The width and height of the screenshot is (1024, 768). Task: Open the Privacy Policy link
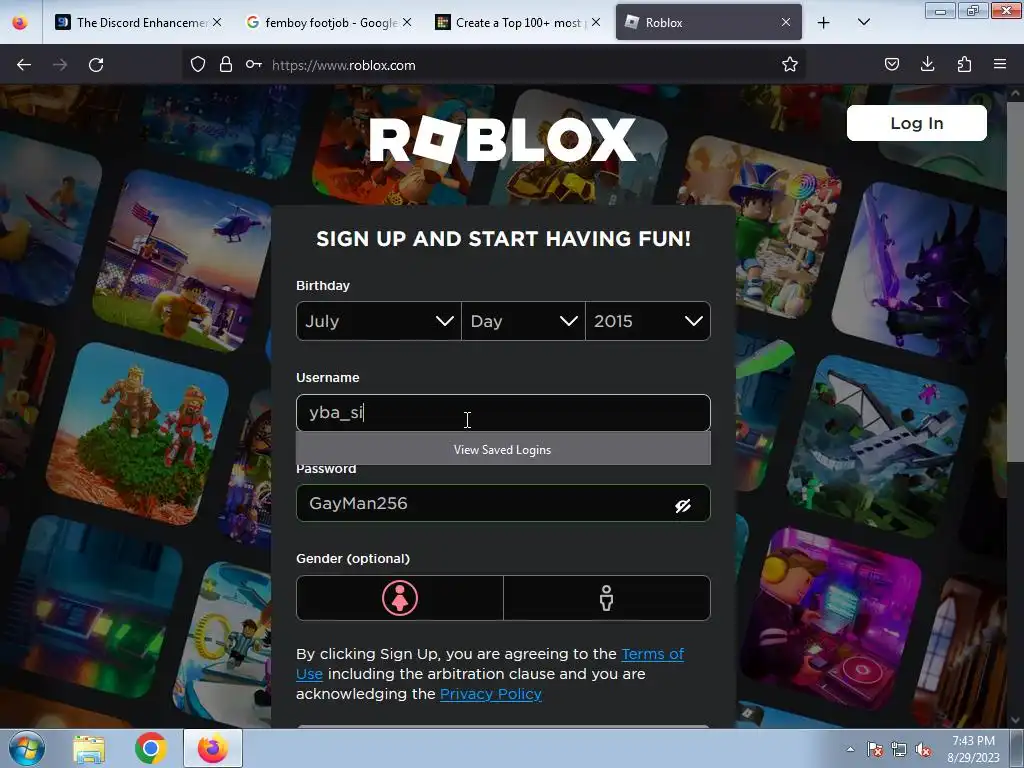pyautogui.click(x=491, y=694)
